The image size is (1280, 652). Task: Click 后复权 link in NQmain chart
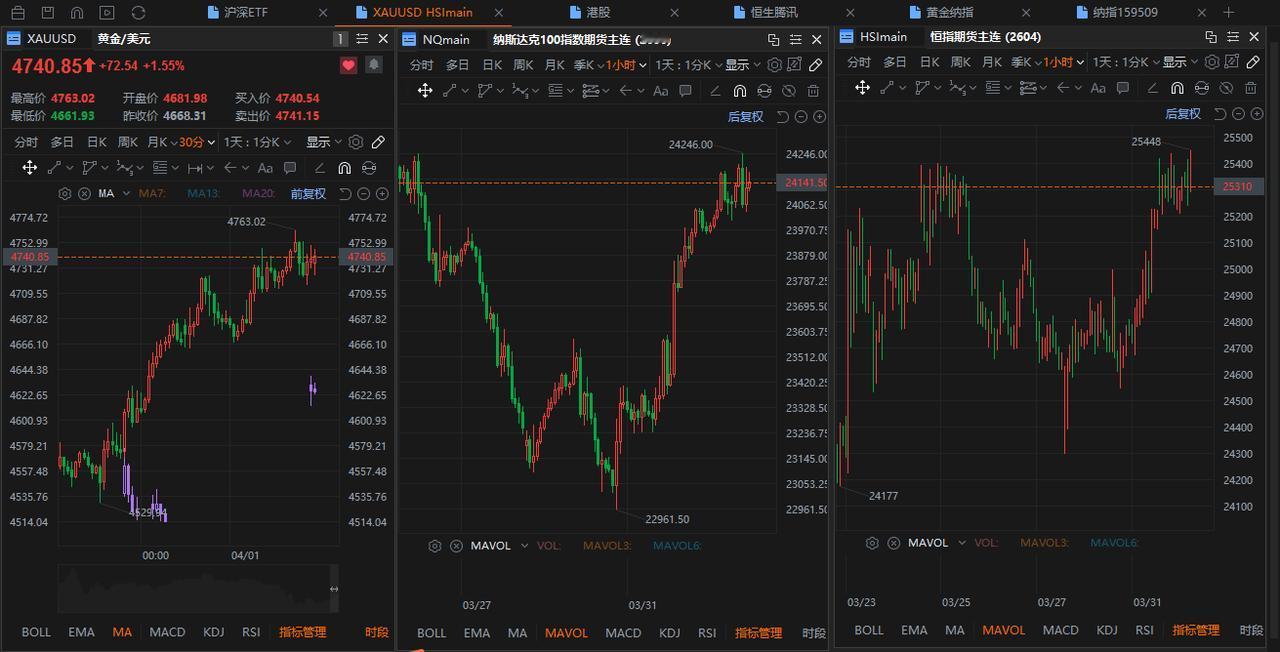coord(745,116)
